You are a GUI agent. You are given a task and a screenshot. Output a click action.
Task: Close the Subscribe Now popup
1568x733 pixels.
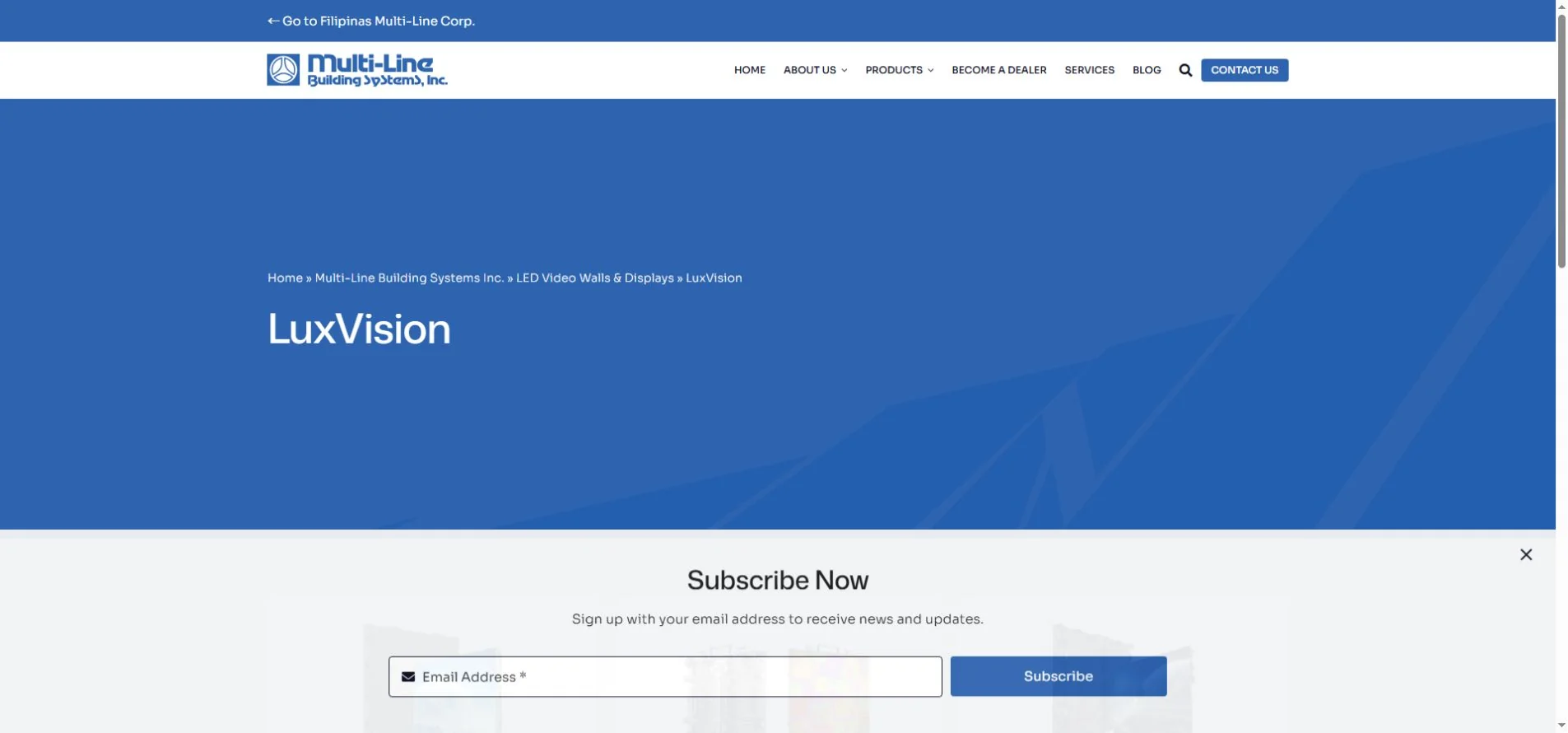pos(1526,554)
